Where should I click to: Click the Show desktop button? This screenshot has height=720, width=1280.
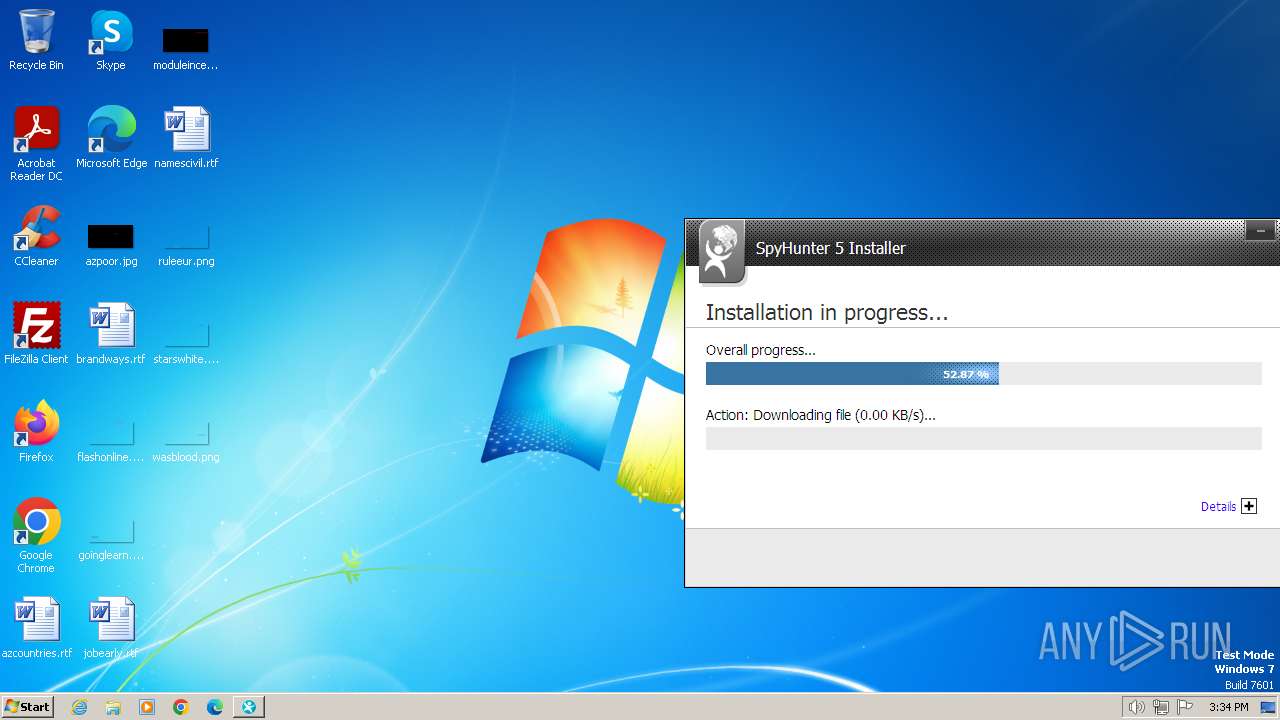[x=1268, y=707]
